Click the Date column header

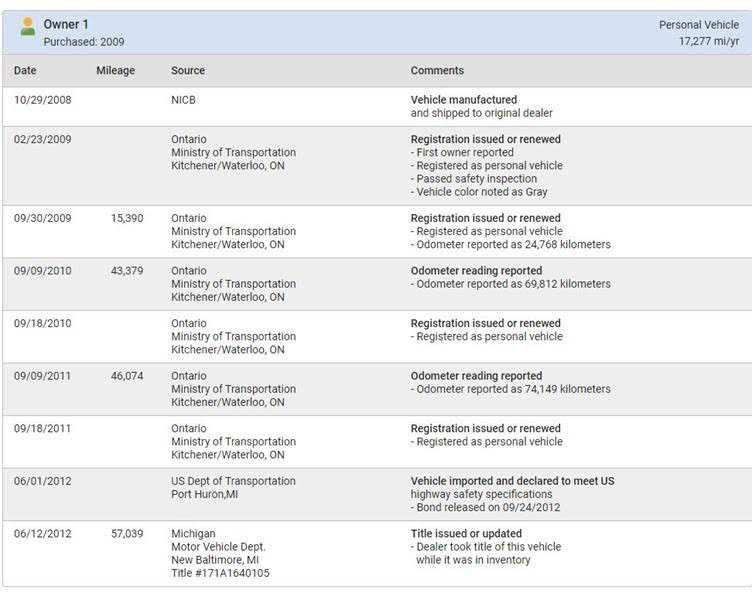25,71
